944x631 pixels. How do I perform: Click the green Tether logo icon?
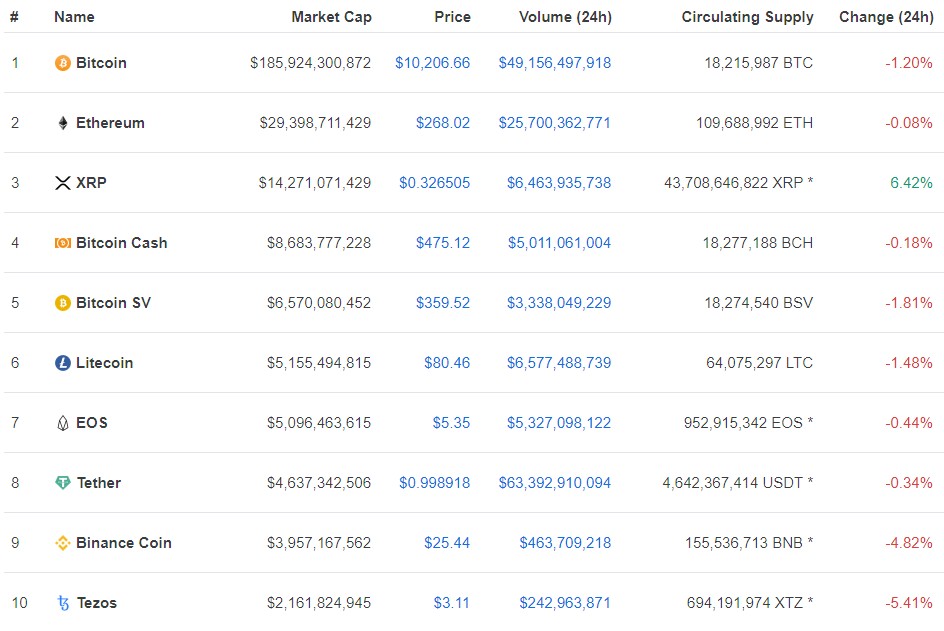(x=63, y=483)
